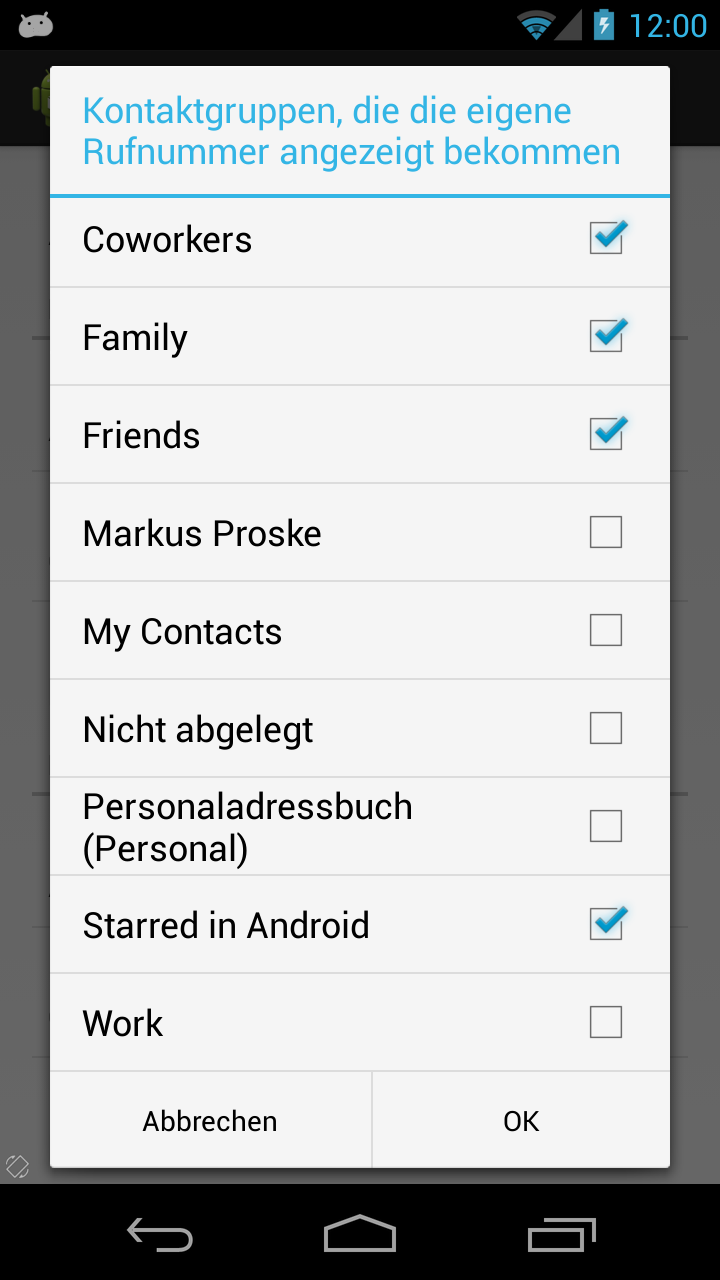The image size is (720, 1280).
Task: Tap the Wi-Fi status bar icon
Action: click(536, 25)
